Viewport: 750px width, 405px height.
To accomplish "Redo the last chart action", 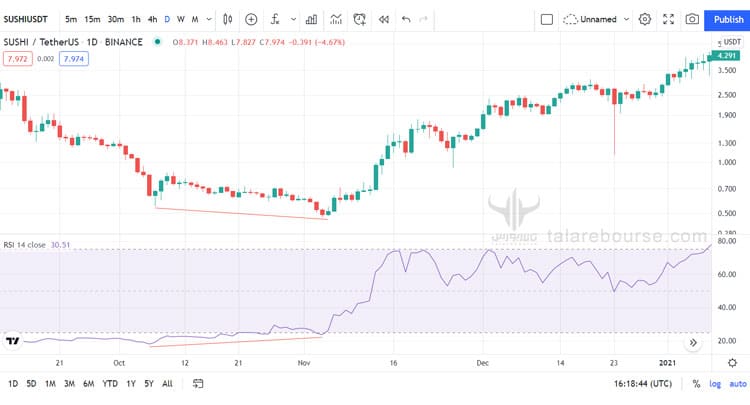I will 423,20.
